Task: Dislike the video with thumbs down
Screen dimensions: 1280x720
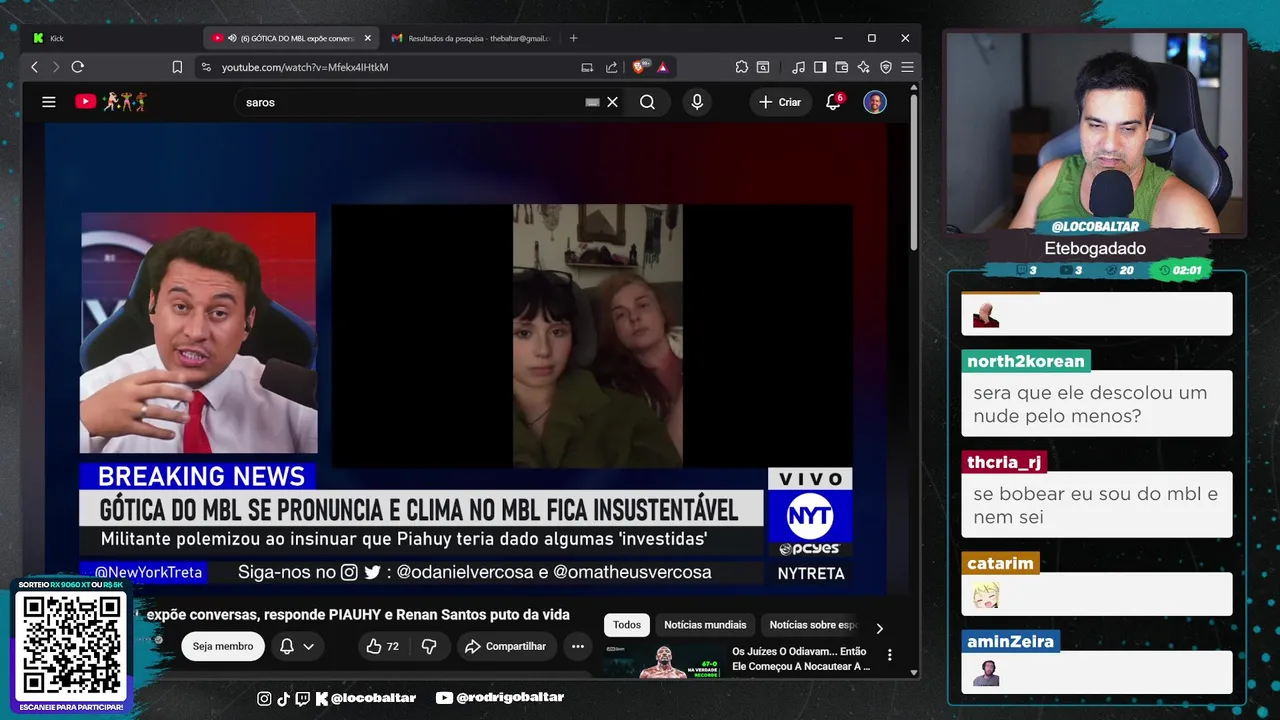Action: pos(429,646)
